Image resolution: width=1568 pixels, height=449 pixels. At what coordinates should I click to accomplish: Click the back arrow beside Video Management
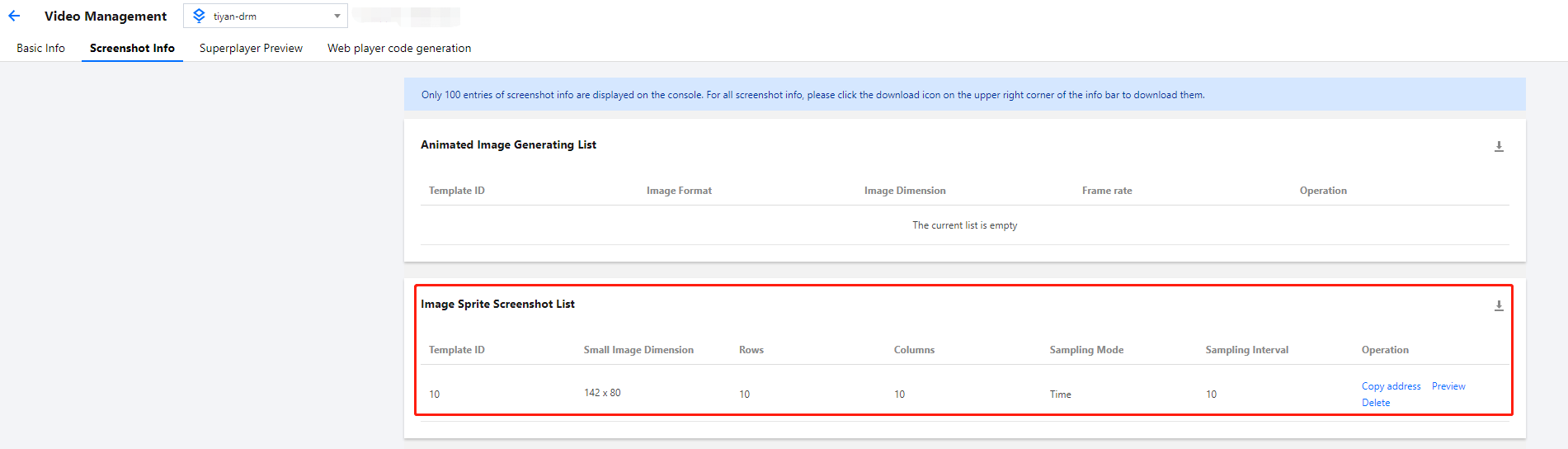pos(14,16)
